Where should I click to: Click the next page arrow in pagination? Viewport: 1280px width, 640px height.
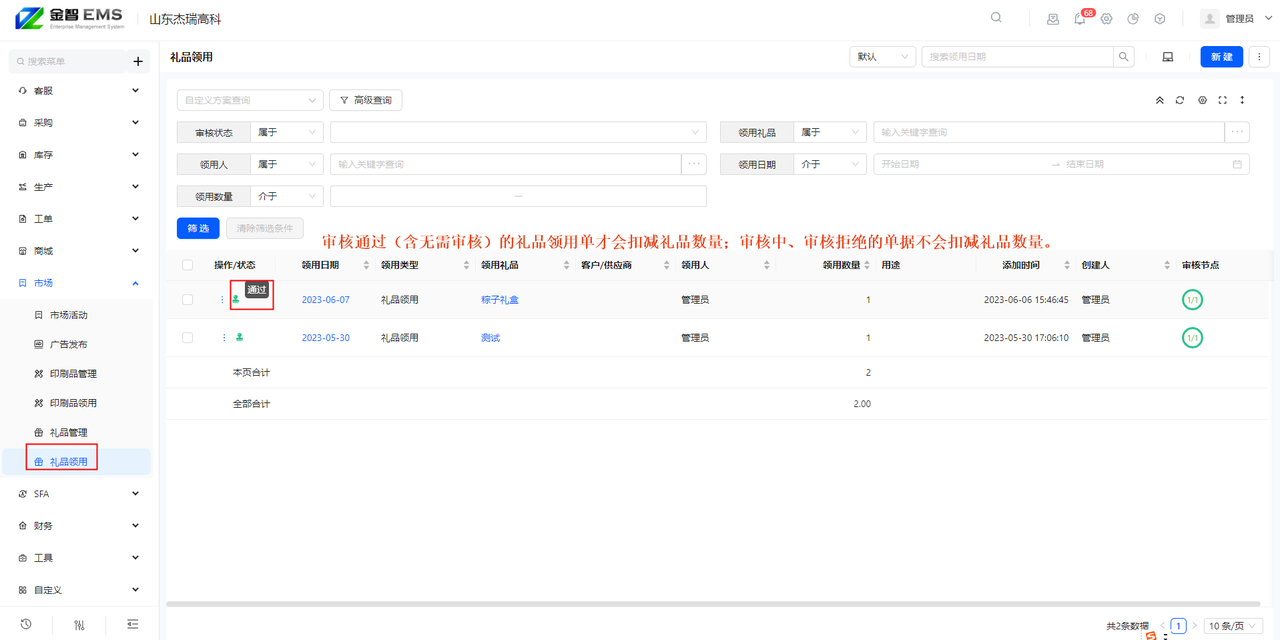pos(1194,626)
